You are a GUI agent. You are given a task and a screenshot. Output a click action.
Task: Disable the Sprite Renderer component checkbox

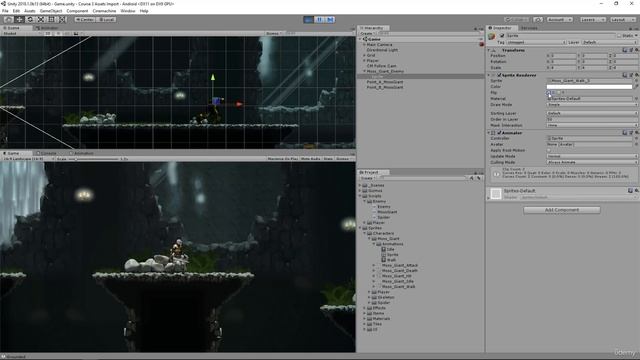(499, 75)
